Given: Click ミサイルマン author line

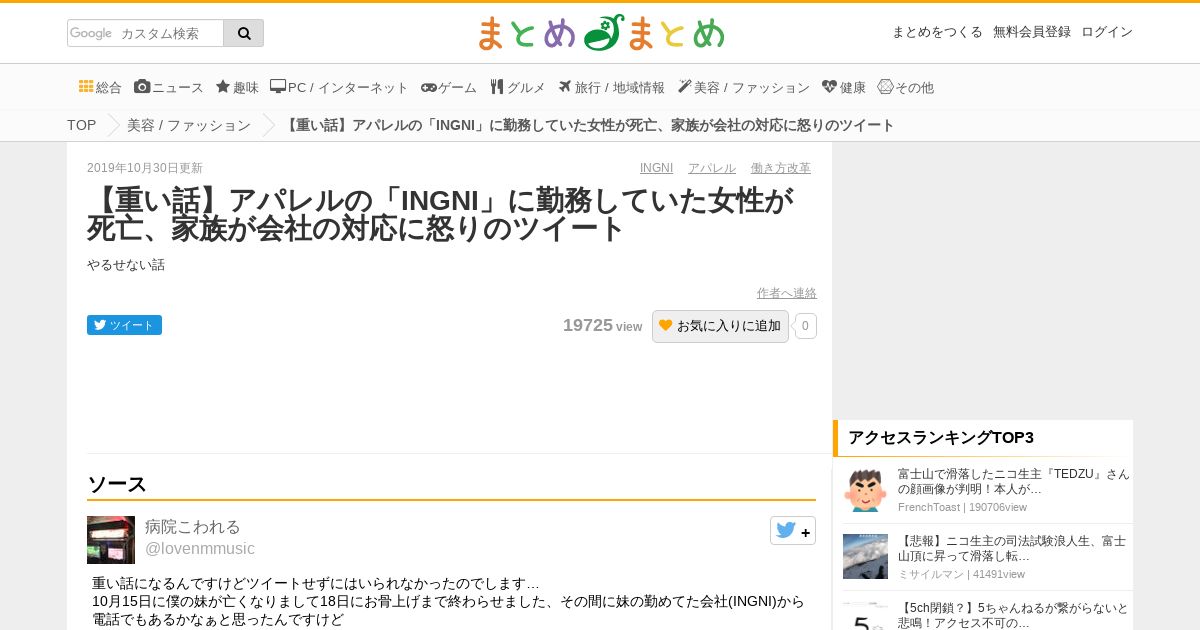Looking at the screenshot, I should pyautogui.click(x=961, y=574).
